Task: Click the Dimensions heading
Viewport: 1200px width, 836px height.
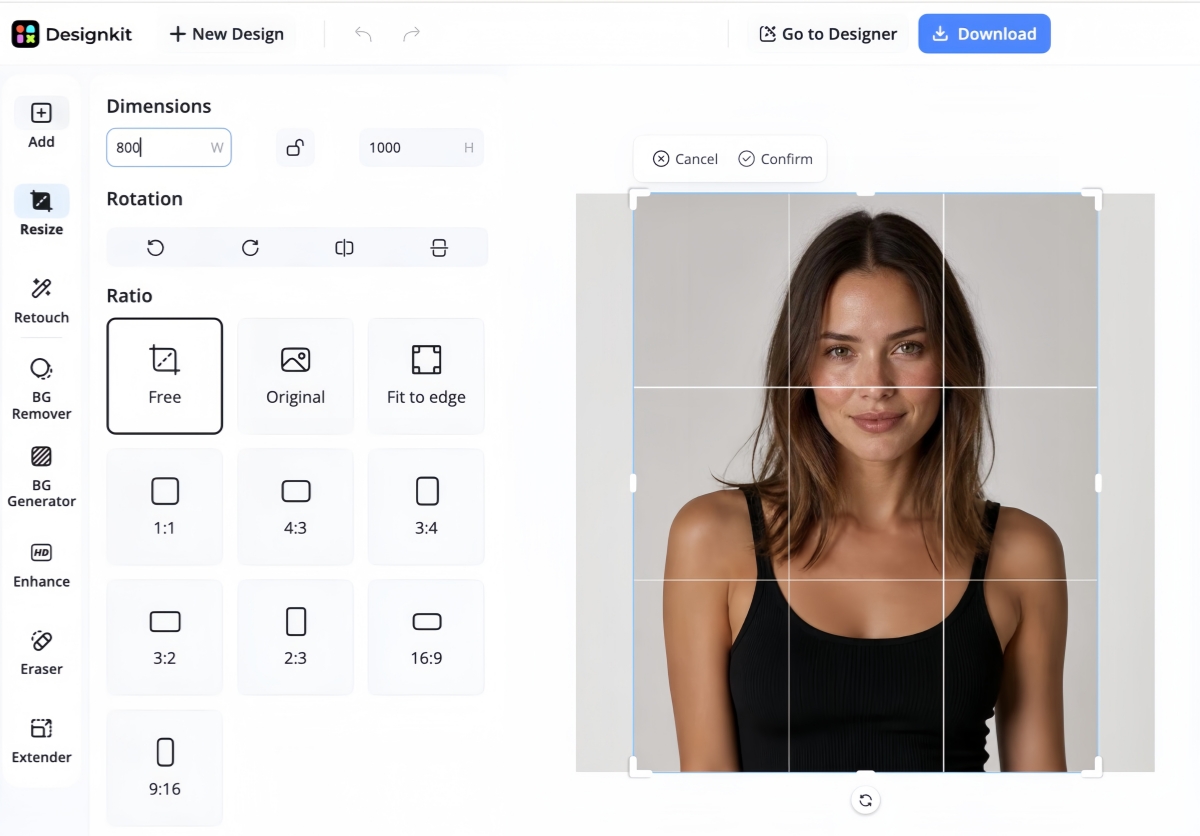Action: point(159,106)
